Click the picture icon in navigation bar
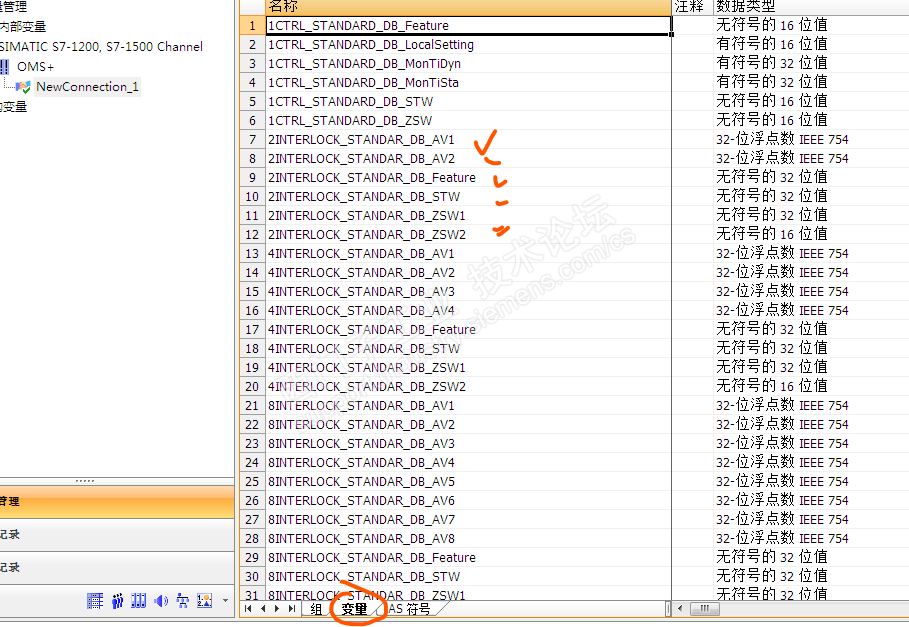The width and height of the screenshot is (909, 627). (205, 601)
